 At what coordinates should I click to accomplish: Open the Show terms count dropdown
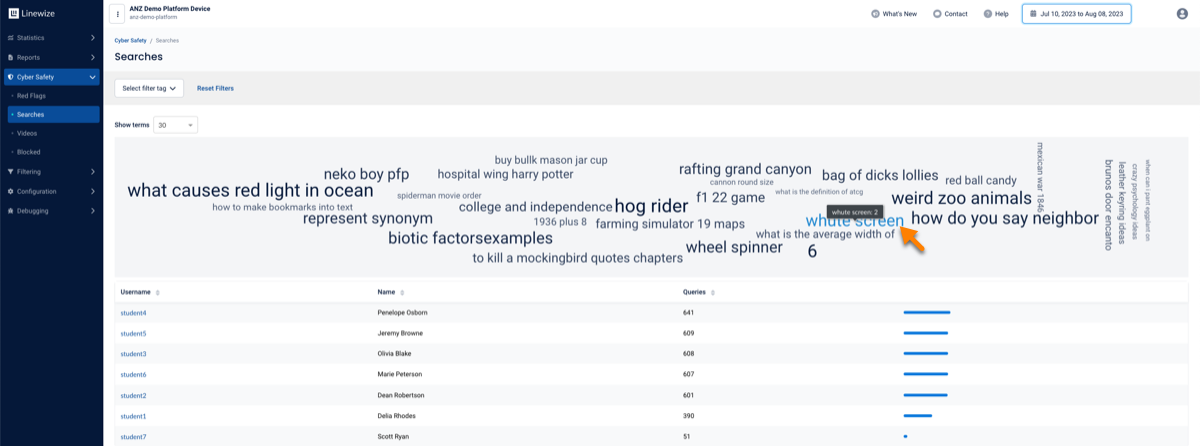176,125
